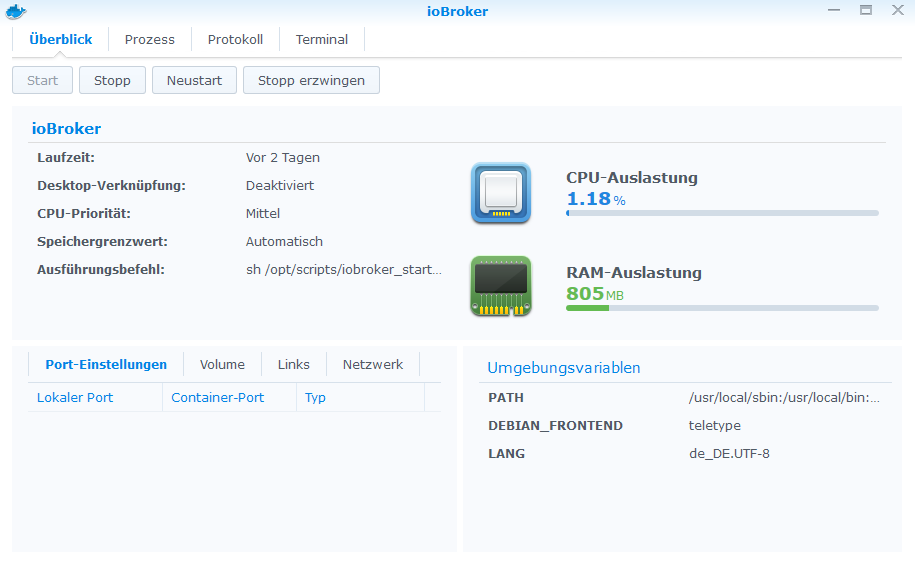
Task: Click the blue CPU chip icon
Action: (501, 193)
